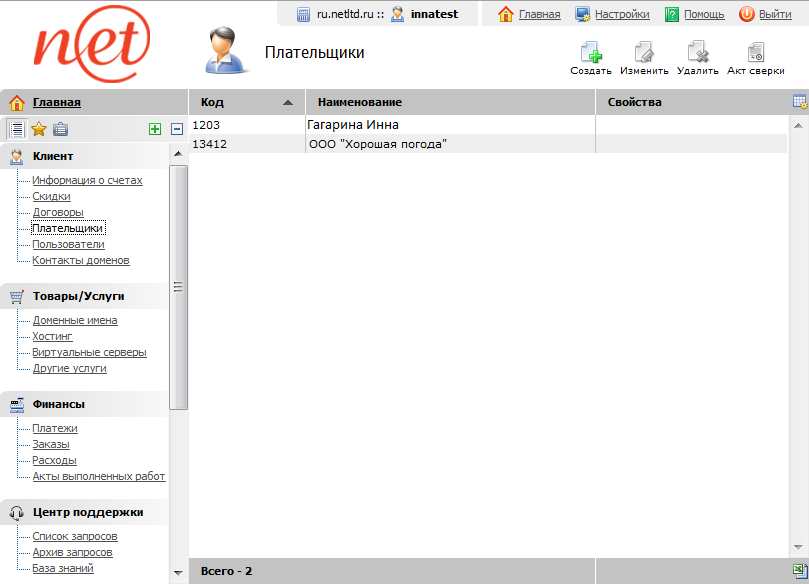Show favorites with the star icon

39,128
